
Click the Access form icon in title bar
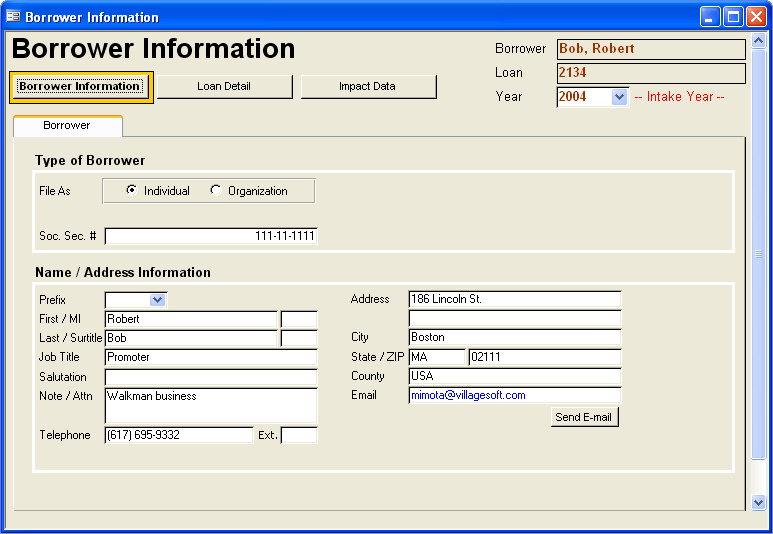(13, 17)
